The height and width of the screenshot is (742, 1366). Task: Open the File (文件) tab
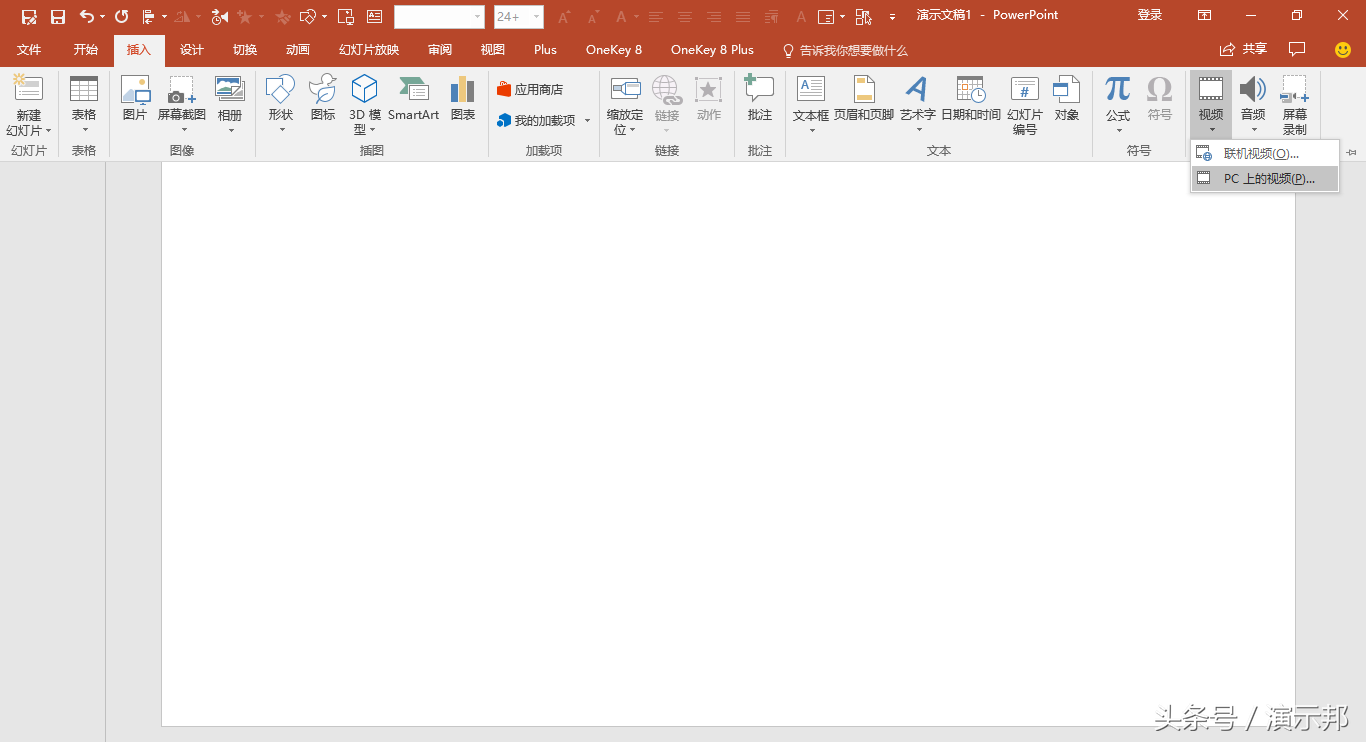(x=29, y=50)
